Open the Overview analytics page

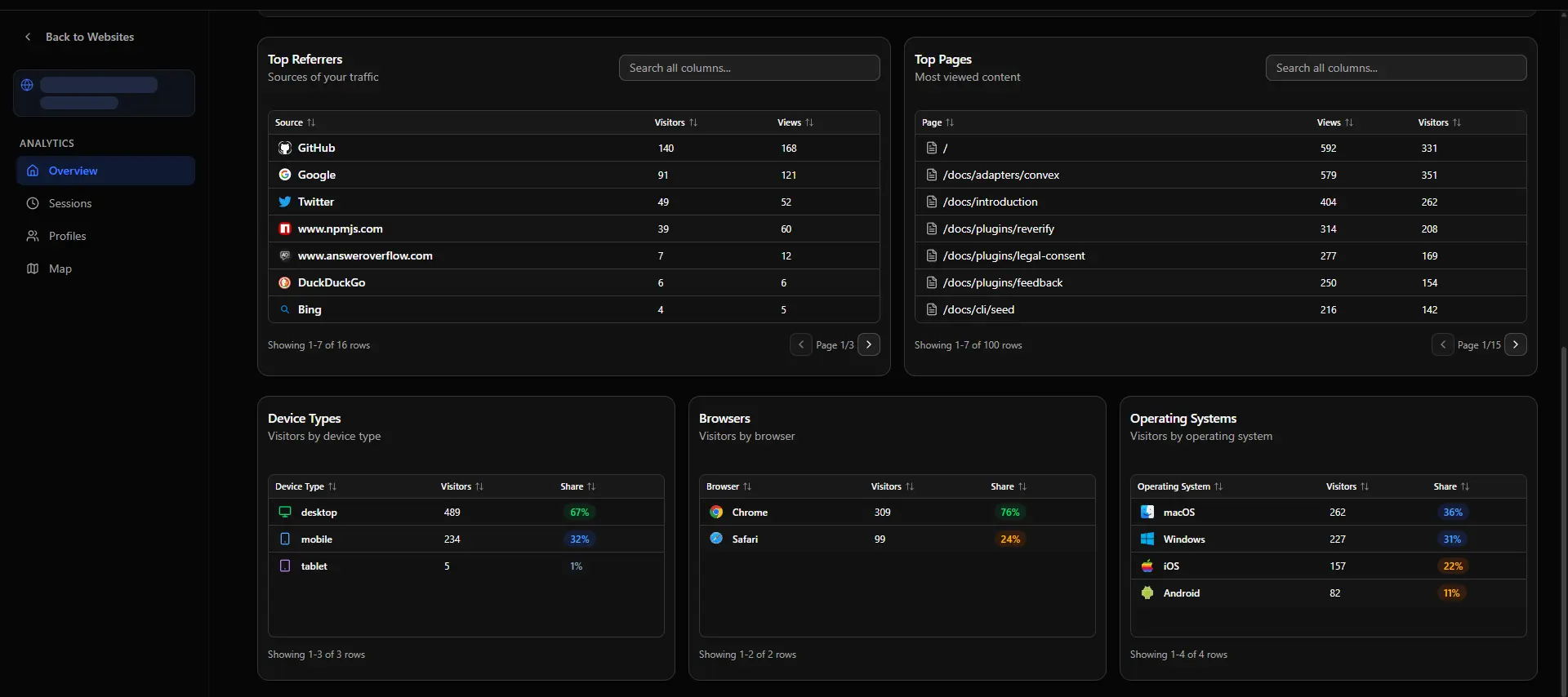[x=105, y=171]
